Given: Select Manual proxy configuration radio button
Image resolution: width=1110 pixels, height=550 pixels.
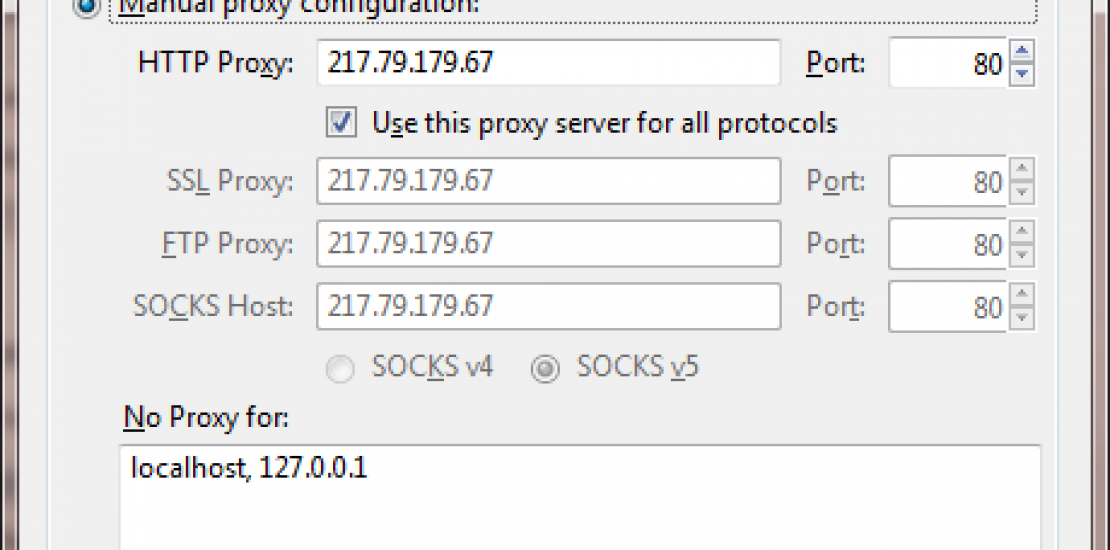Looking at the screenshot, I should 87,7.
